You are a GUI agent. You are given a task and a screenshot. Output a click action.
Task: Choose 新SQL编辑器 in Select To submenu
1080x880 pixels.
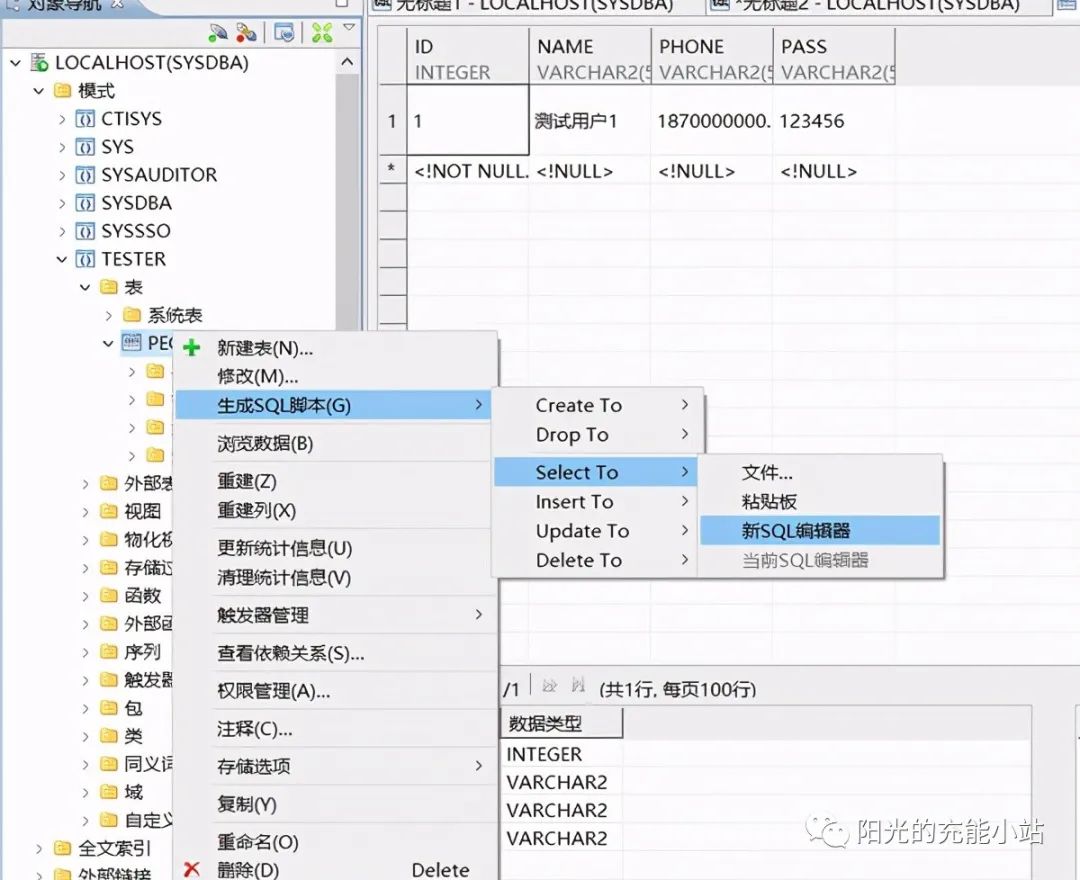[820, 530]
